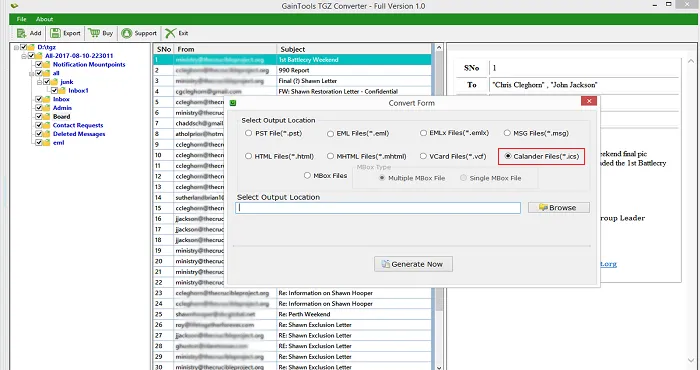Click the Contact Requests folder icon
This screenshot has height=370, width=700.
coord(46,125)
